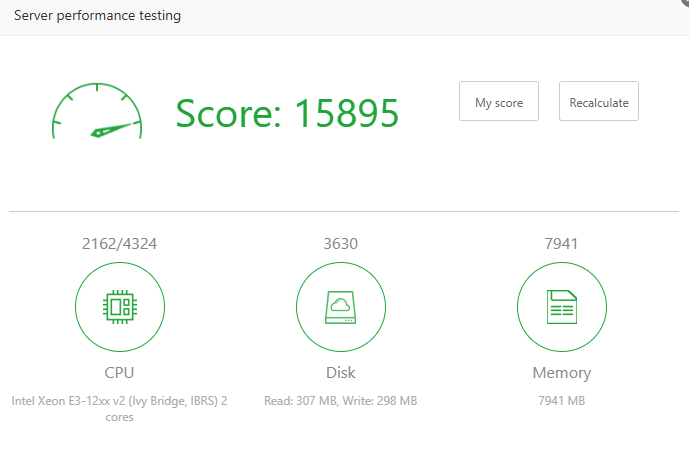
Task: Click the gauge needle pointer
Action: 113,129
